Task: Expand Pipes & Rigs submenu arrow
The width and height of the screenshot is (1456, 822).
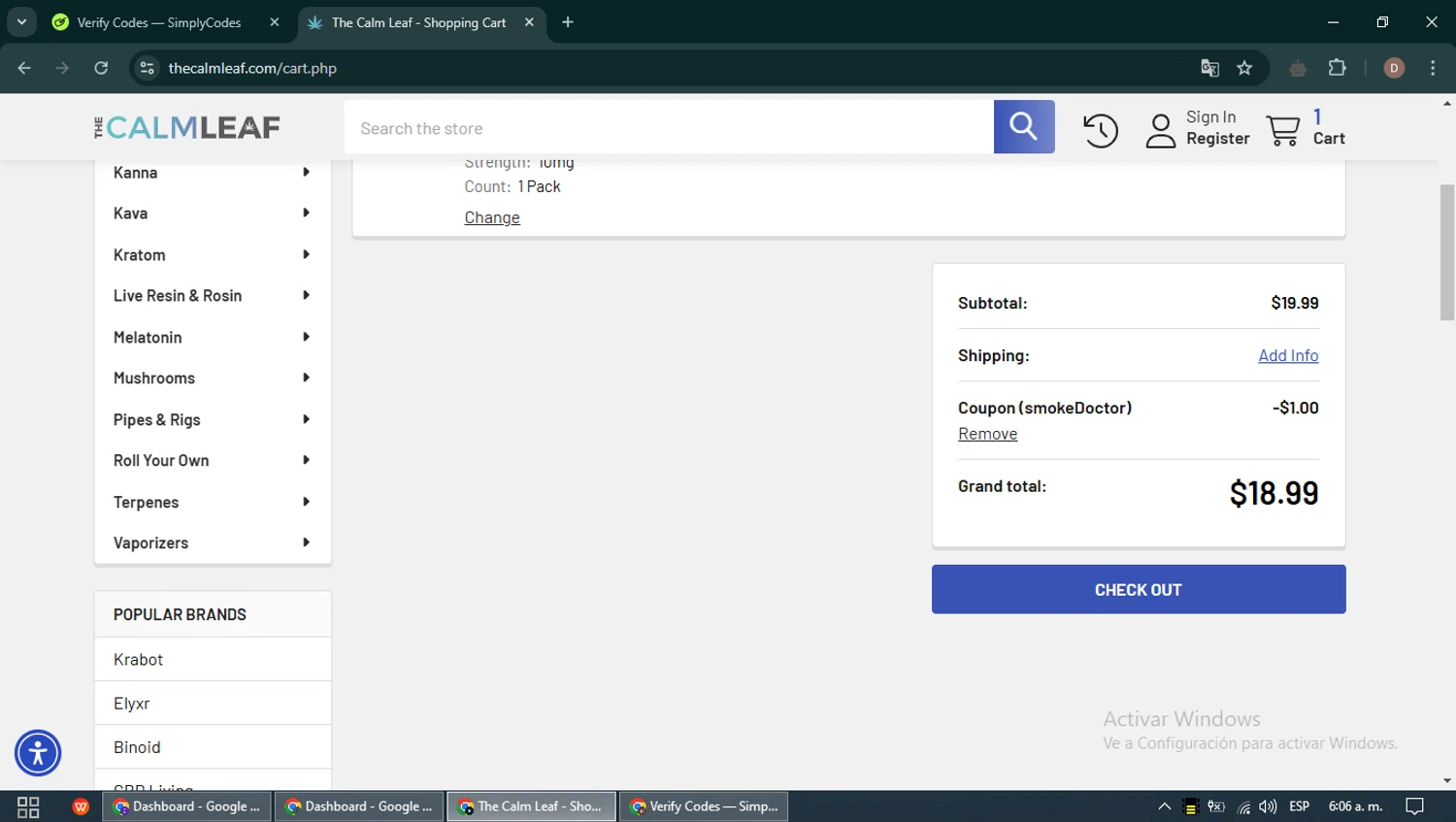Action: click(x=306, y=419)
